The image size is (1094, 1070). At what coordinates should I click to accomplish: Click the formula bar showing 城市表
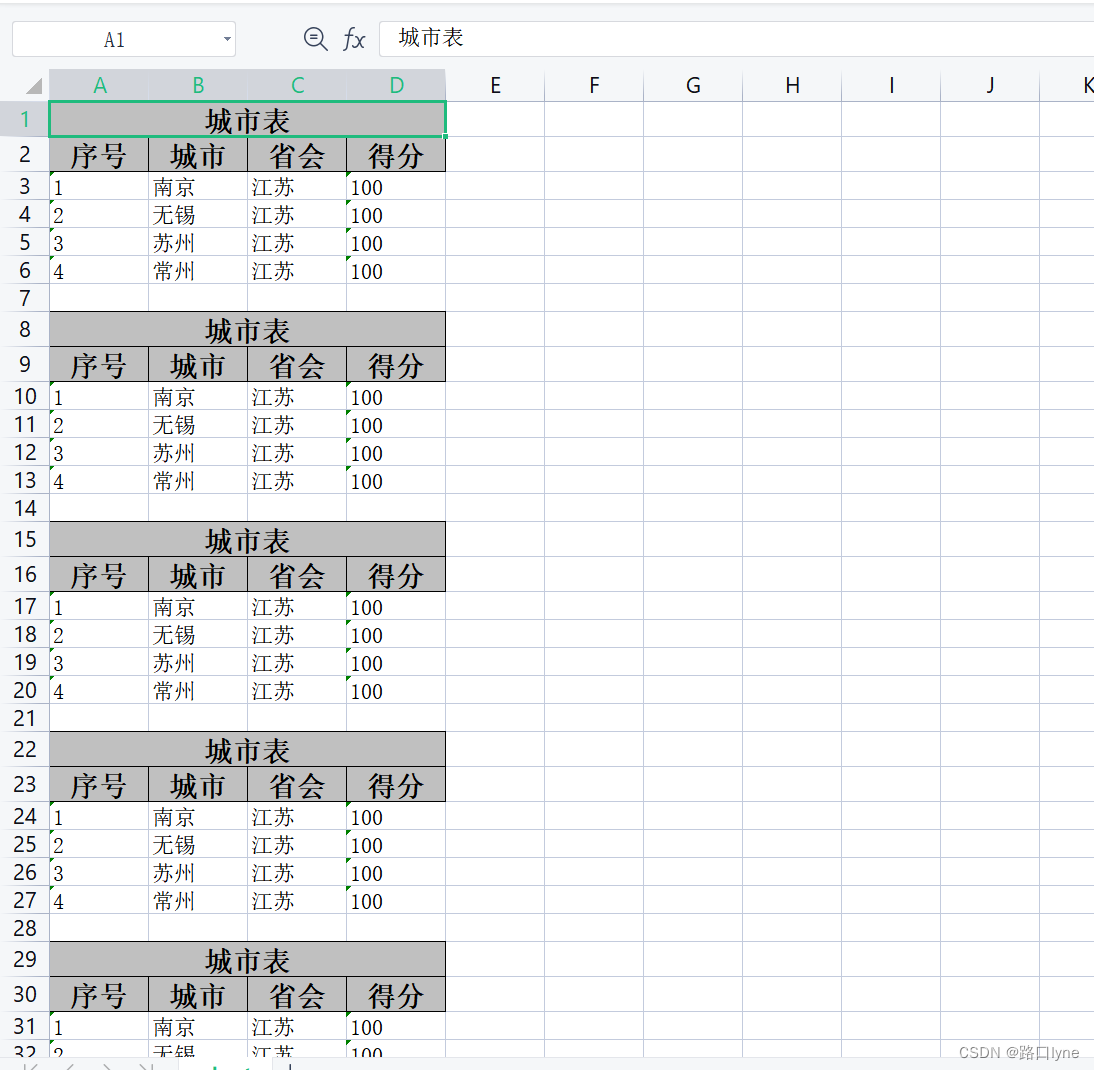tap(736, 38)
